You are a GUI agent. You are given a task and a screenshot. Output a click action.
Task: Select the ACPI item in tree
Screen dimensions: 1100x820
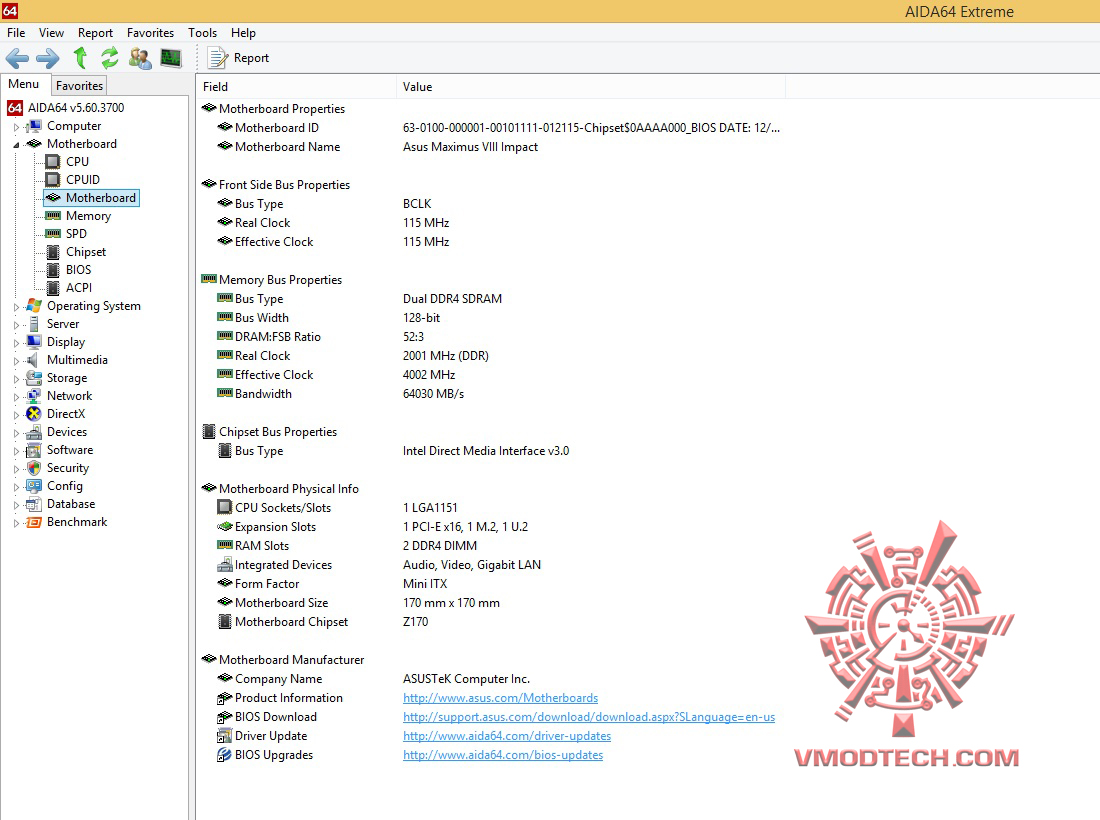79,288
